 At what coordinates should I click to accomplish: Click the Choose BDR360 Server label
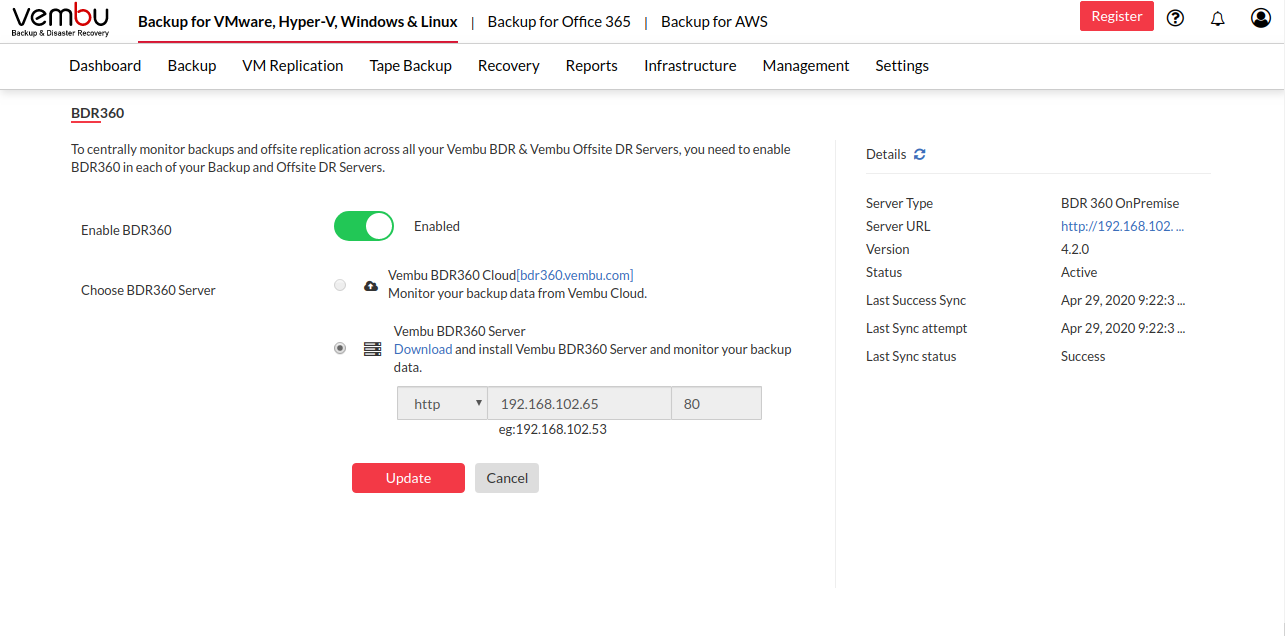click(x=148, y=290)
